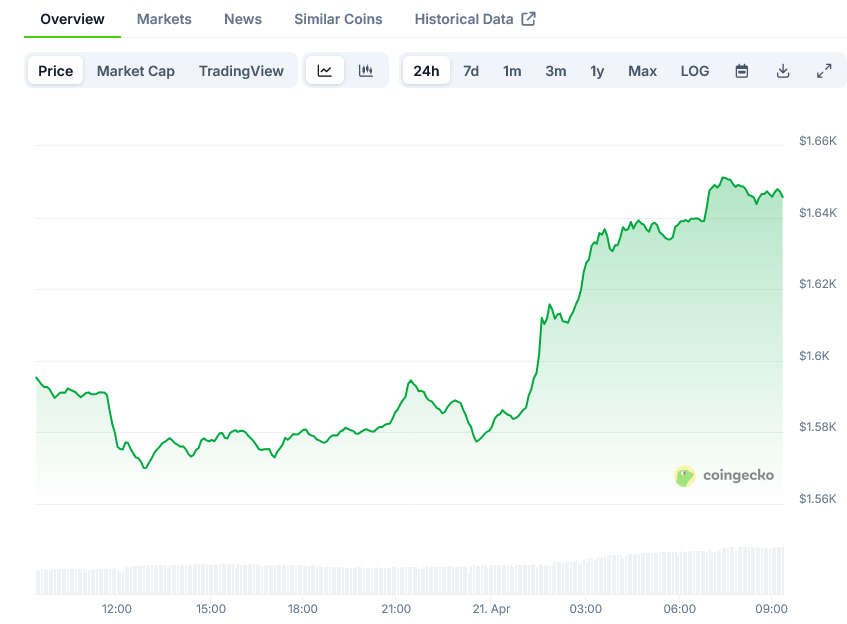Expand chart to fullscreen
Screen dimensions: 847x624
click(824, 71)
